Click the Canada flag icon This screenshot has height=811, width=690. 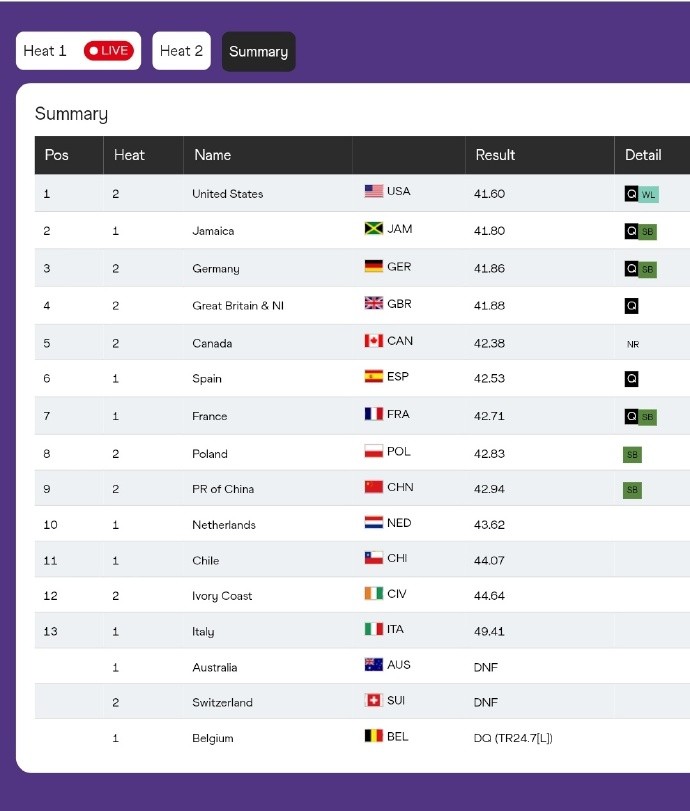pos(374,341)
